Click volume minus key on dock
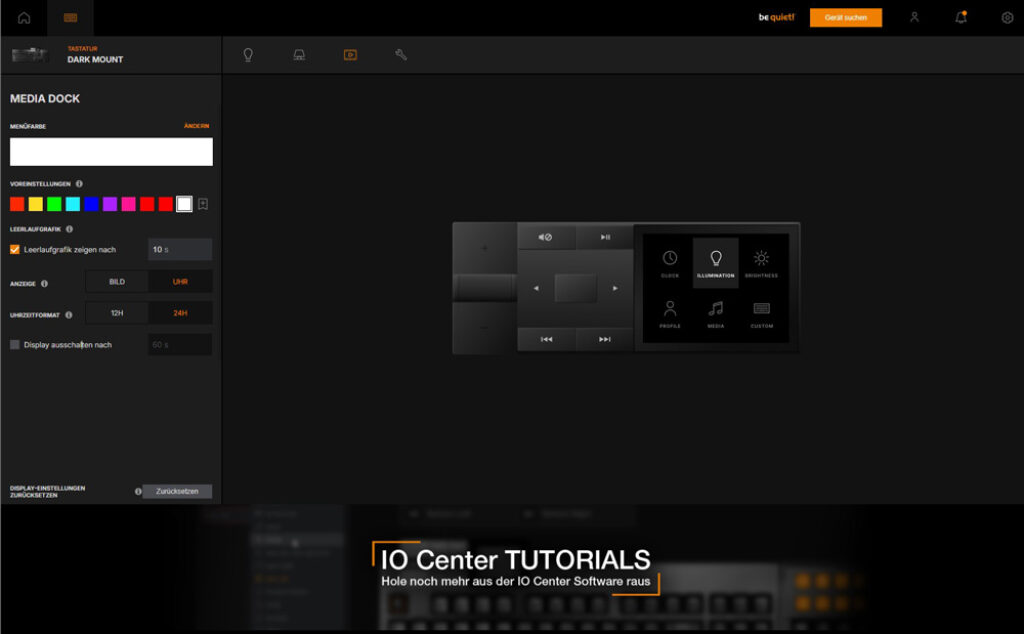 pos(485,328)
